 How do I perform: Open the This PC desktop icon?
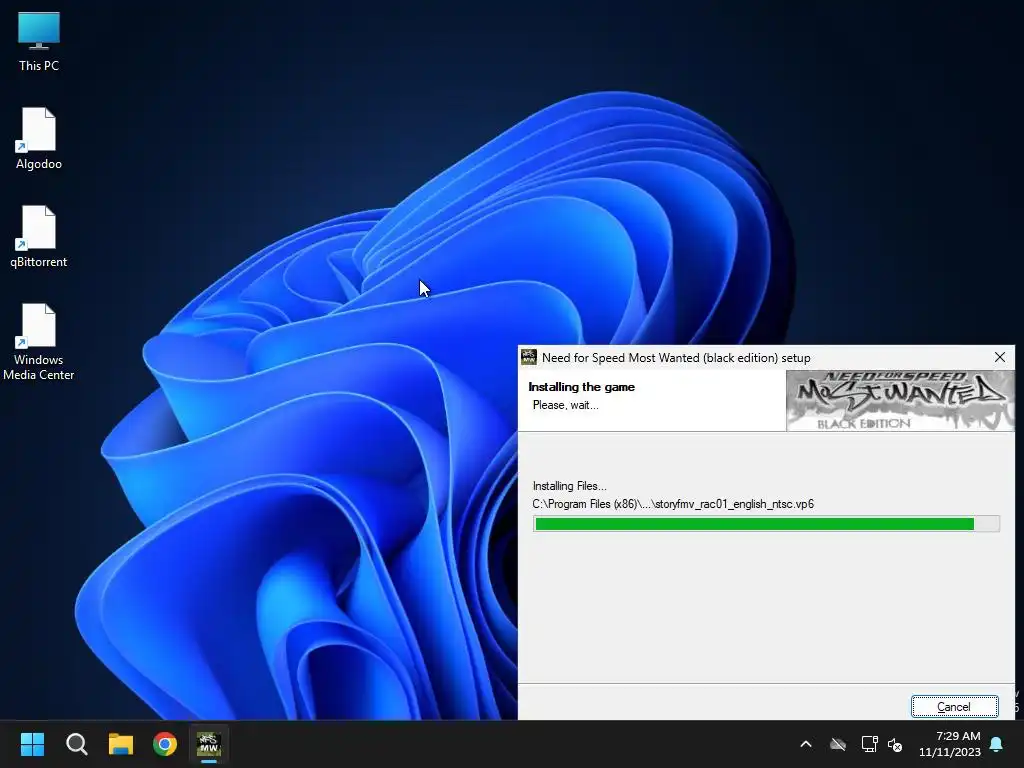(39, 41)
